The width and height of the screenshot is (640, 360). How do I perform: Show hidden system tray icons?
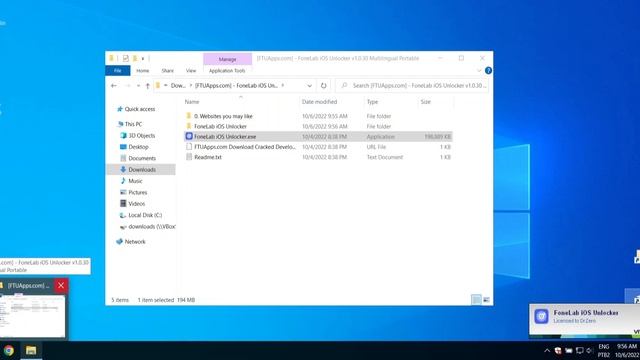pos(547,351)
